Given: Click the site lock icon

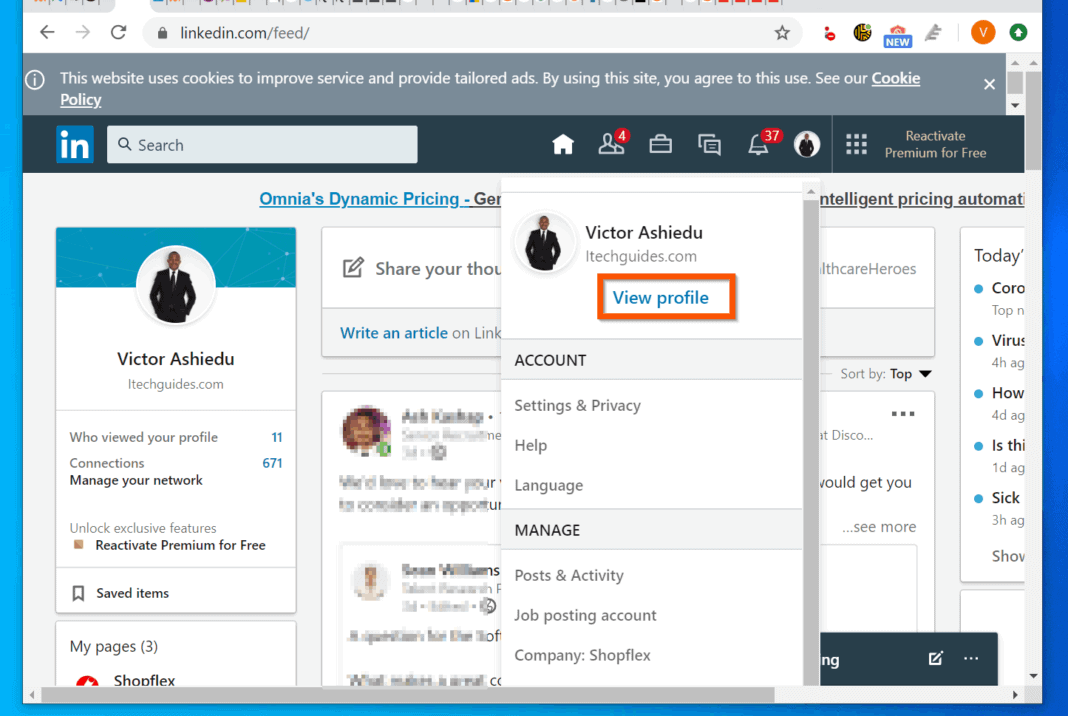Looking at the screenshot, I should pos(162,33).
